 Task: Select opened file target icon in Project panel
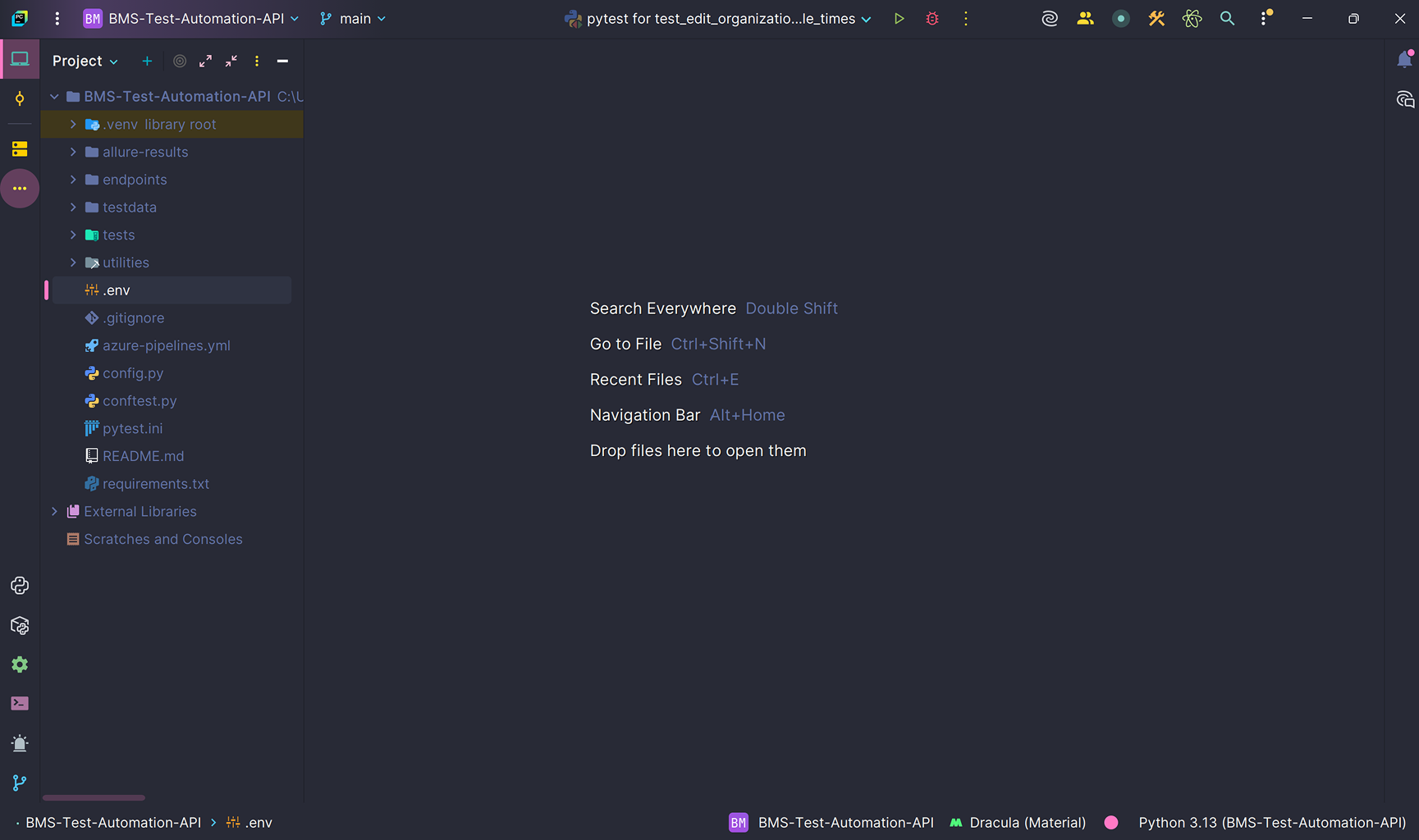point(180,61)
